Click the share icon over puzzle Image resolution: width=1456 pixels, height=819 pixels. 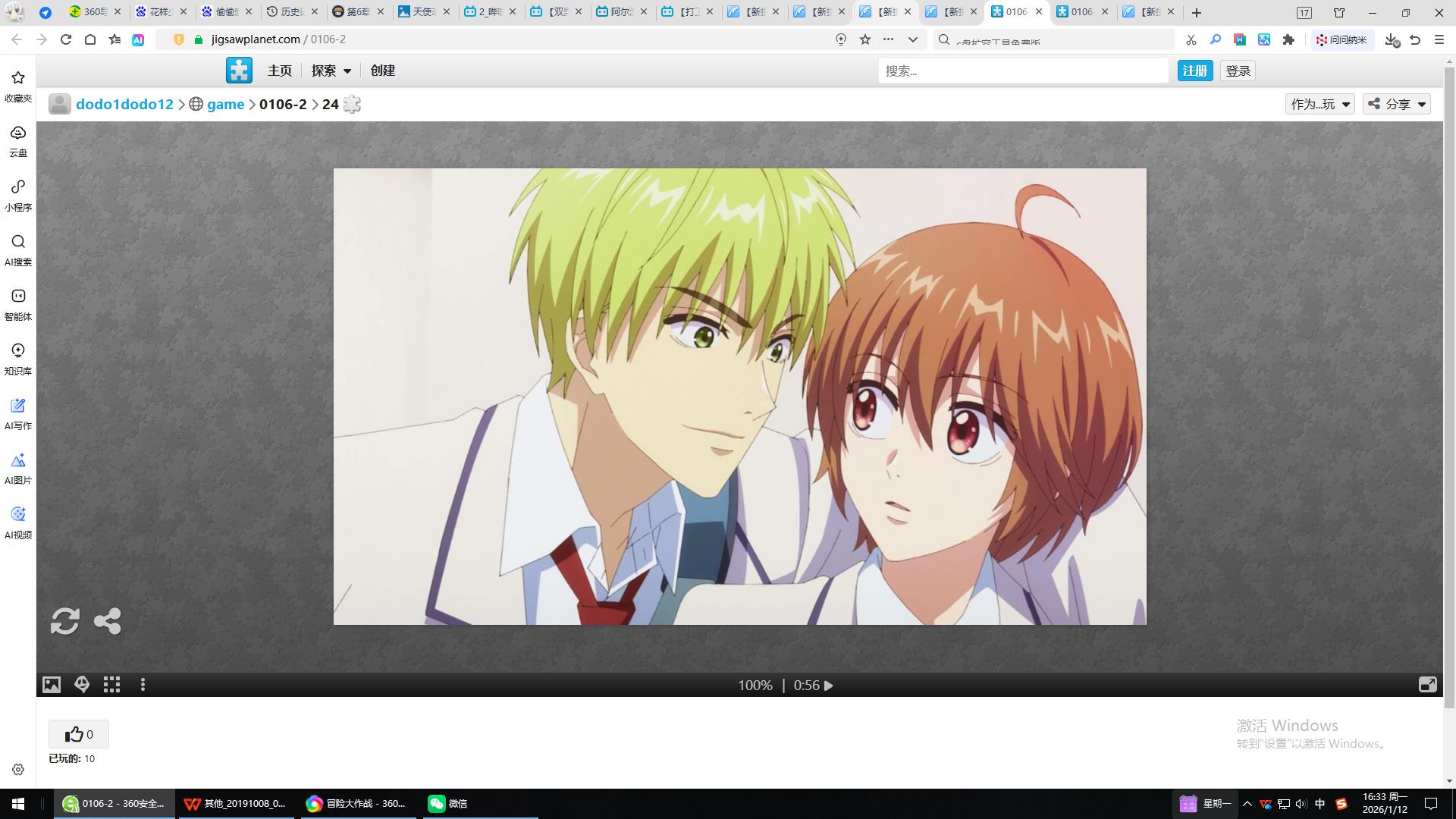(107, 621)
